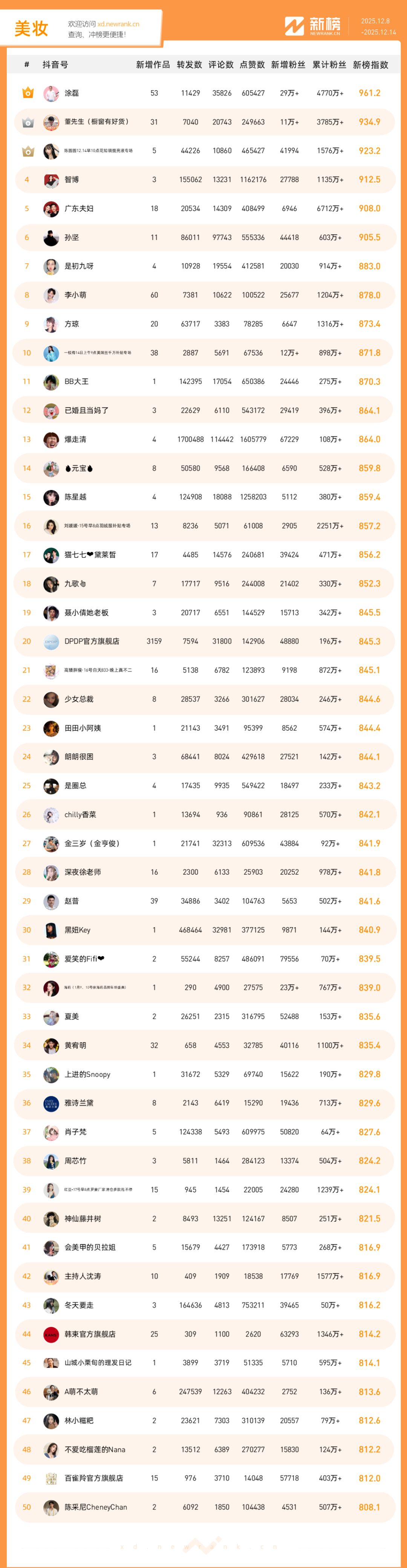Click the 转发数 column header

coord(189,65)
